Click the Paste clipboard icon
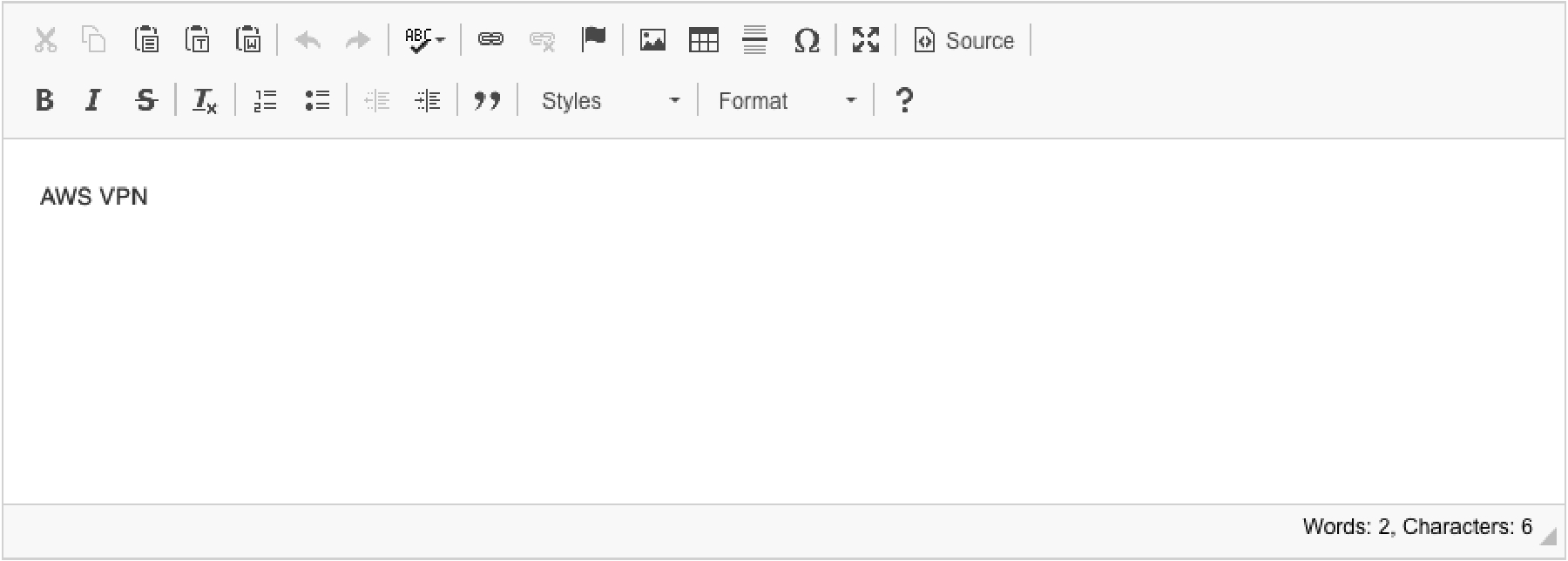1568x561 pixels. [147, 40]
